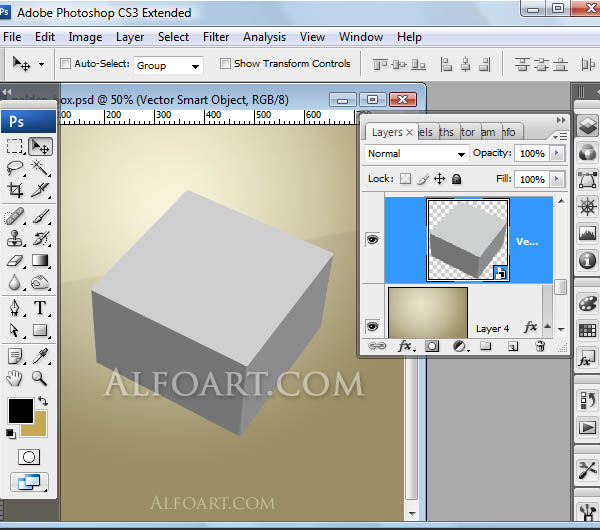600x530 pixels.
Task: Add a layer mask
Action: 432,346
